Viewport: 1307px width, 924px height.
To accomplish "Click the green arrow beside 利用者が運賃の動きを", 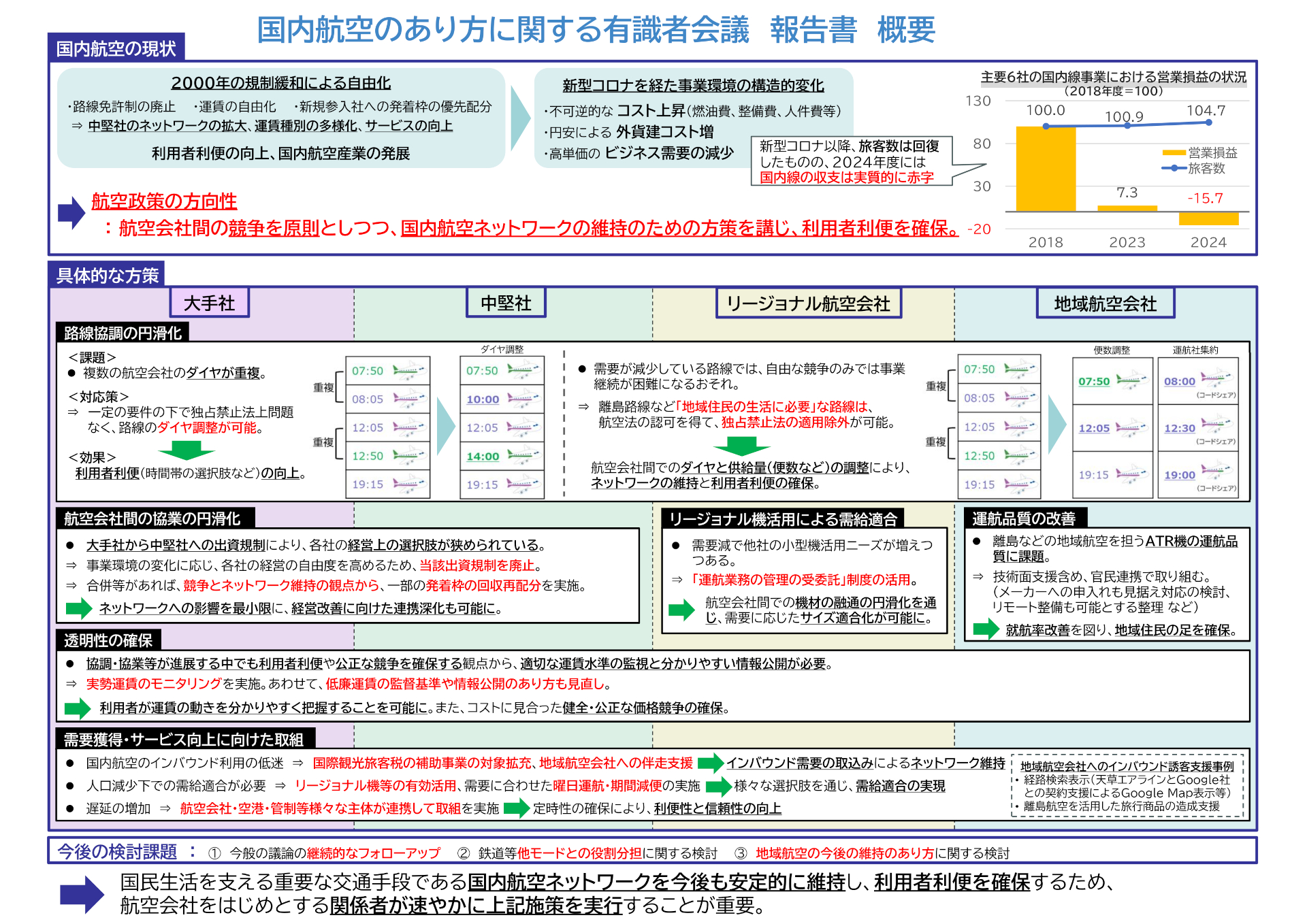I will pyautogui.click(x=78, y=708).
